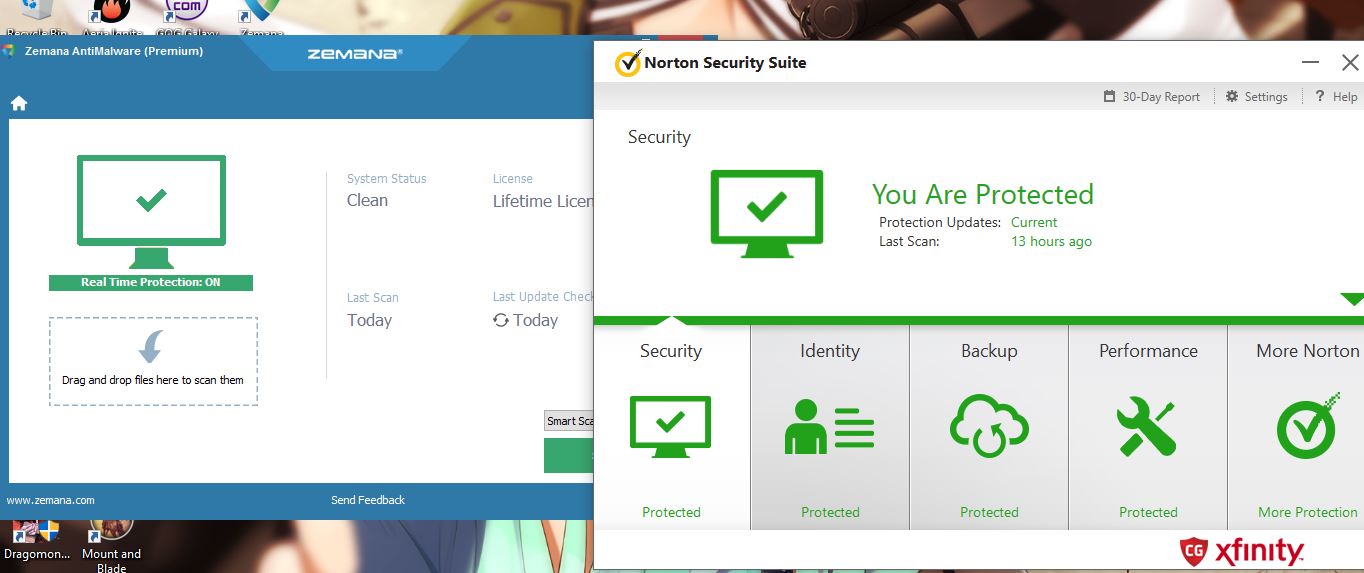The image size is (1364, 573).
Task: Click the '13 hours ago' last scan link
Action: click(x=1051, y=241)
